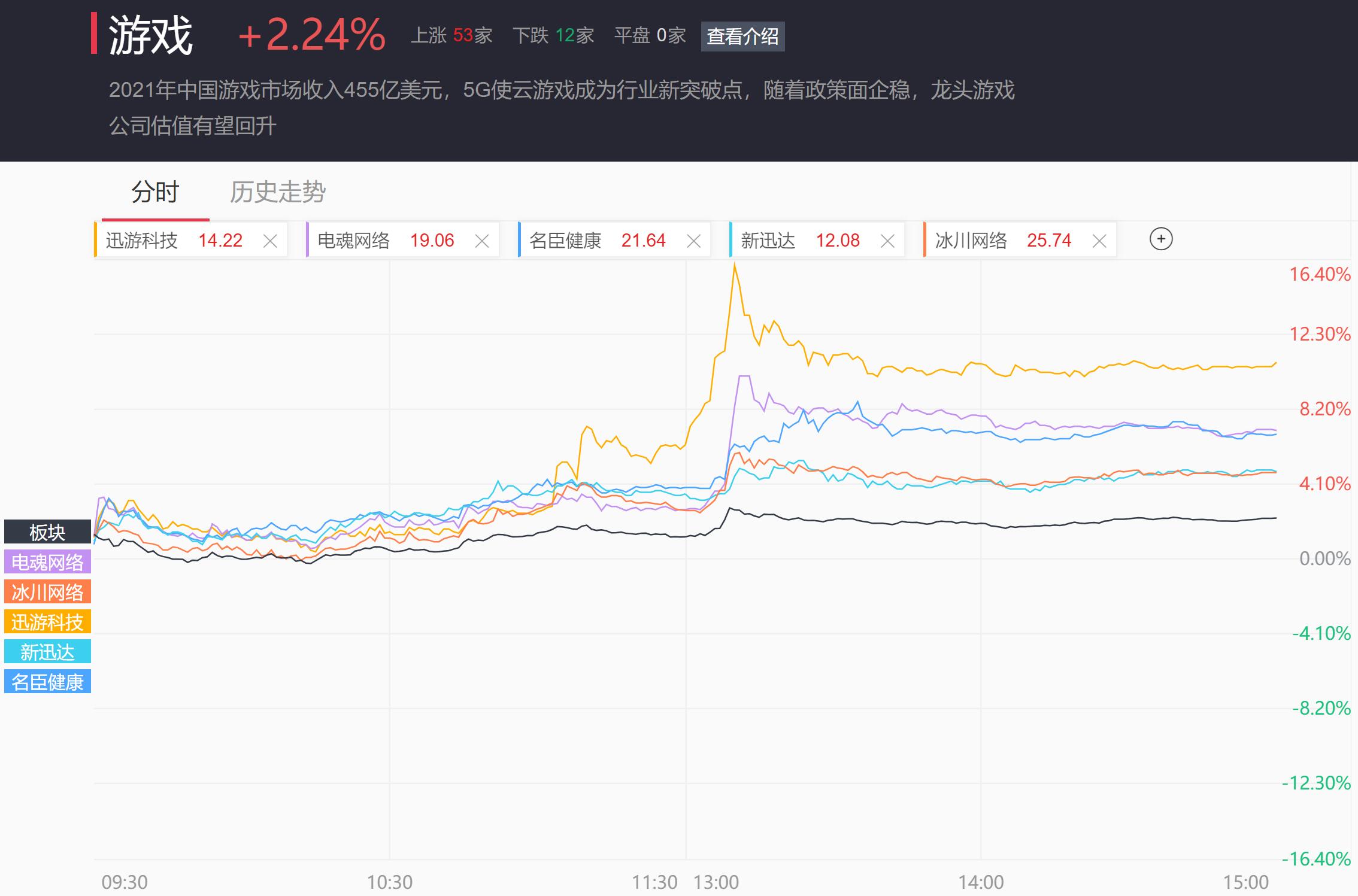This screenshot has height=896, width=1358.
Task: Delete 新迅达 chip using X icon
Action: coord(887,241)
